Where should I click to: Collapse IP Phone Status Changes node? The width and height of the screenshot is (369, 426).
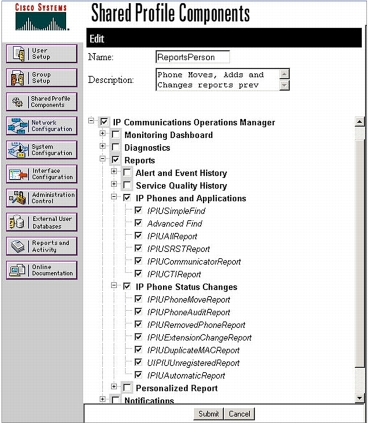(x=114, y=286)
